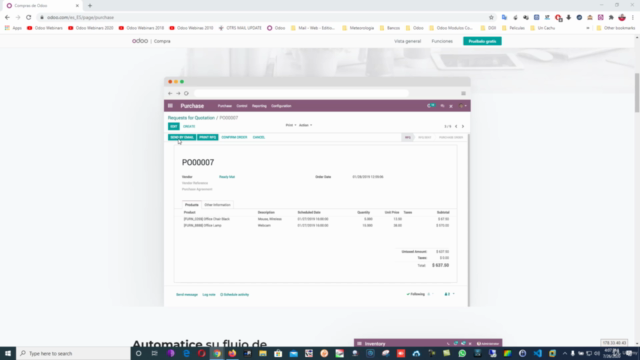Open the Windows Start menu
Viewport: 640px width, 360px height.
(x=8, y=353)
